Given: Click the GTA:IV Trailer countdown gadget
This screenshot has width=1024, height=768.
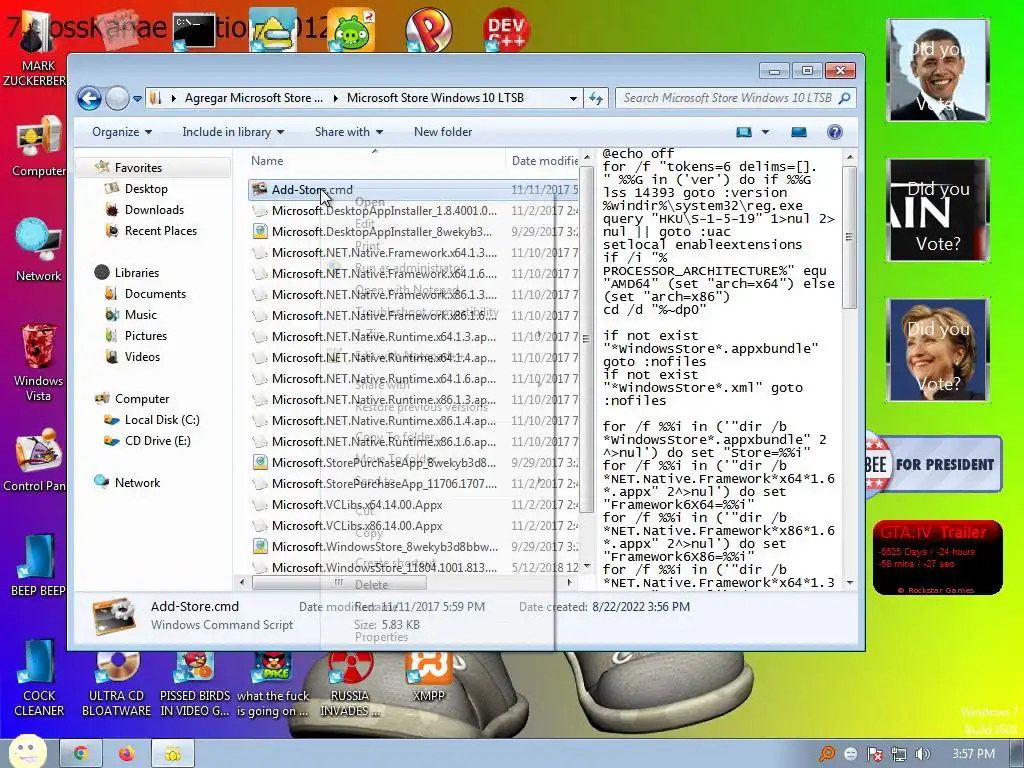Looking at the screenshot, I should coord(937,557).
